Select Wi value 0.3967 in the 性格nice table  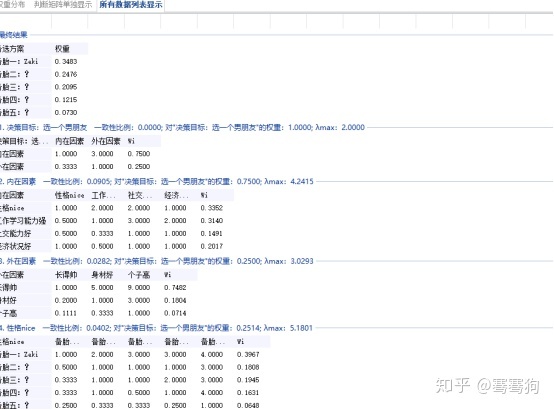click(248, 354)
